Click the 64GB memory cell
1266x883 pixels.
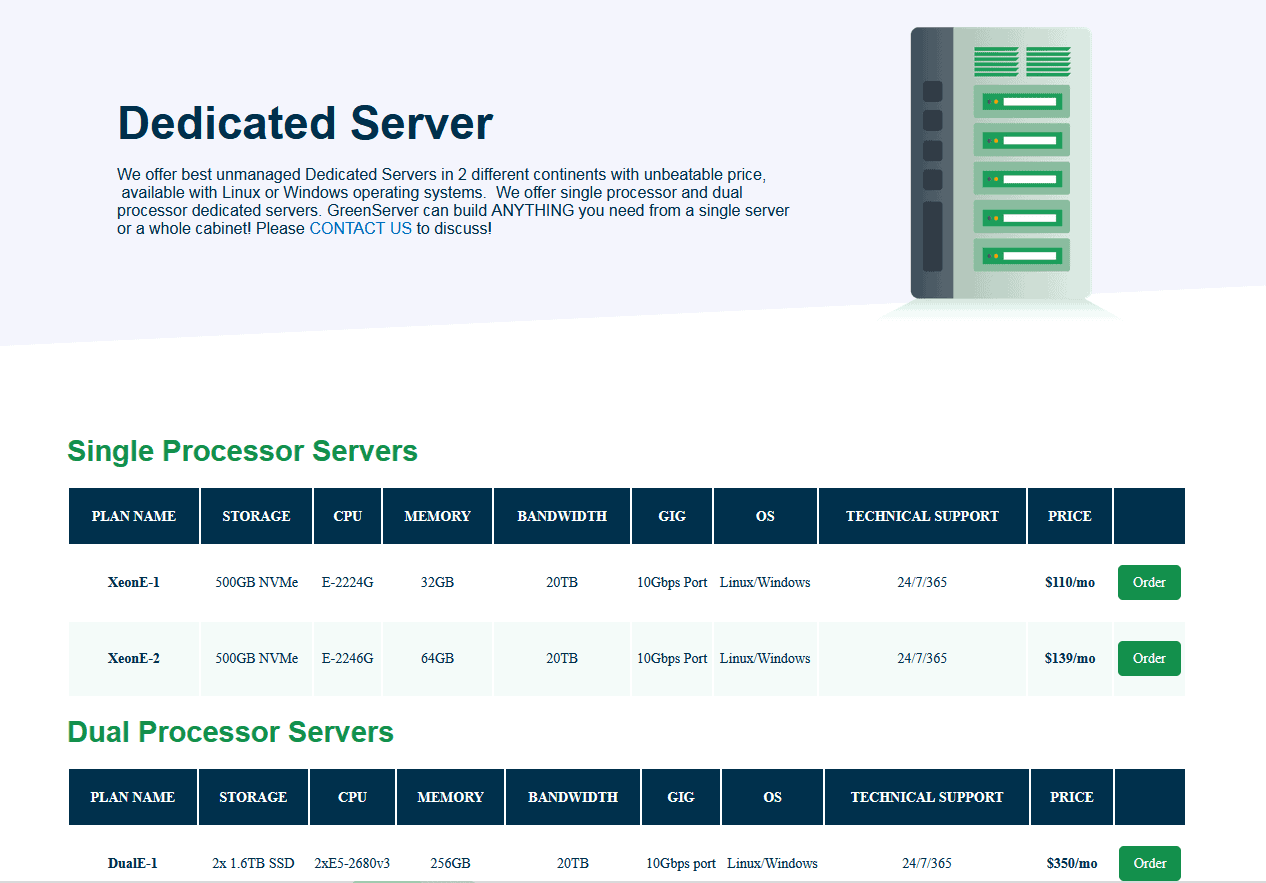point(437,658)
